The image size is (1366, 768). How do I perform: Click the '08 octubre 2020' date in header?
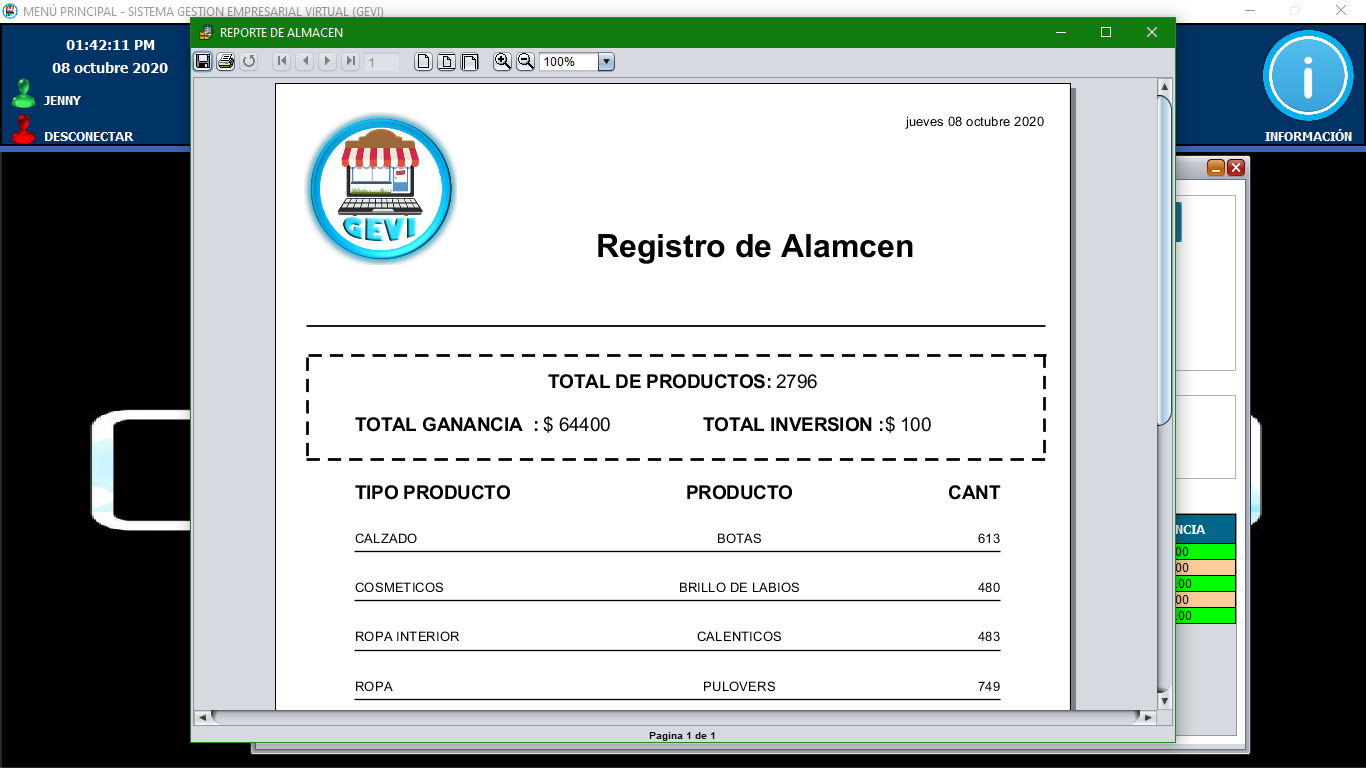(x=110, y=69)
